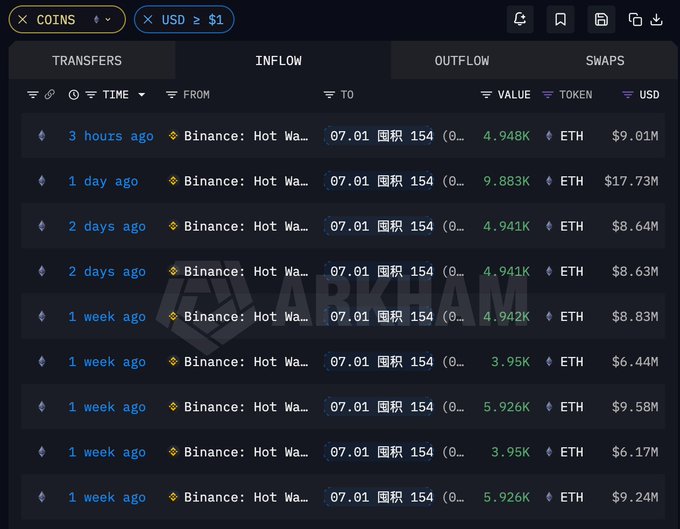This screenshot has height=529, width=680.
Task: Open the TIME column filter
Action: (x=91, y=95)
